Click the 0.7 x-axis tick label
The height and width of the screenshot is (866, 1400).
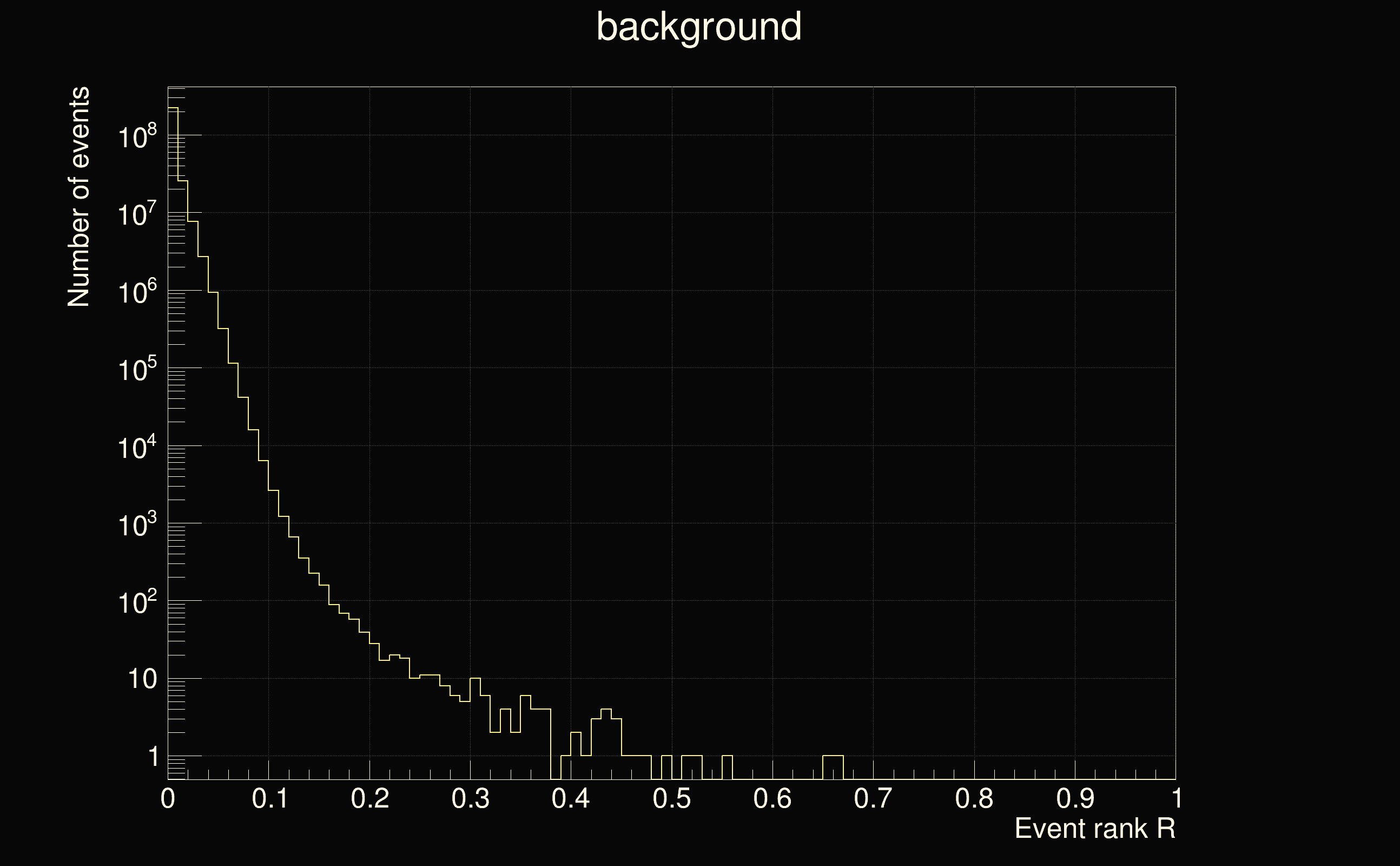pyautogui.click(x=873, y=799)
